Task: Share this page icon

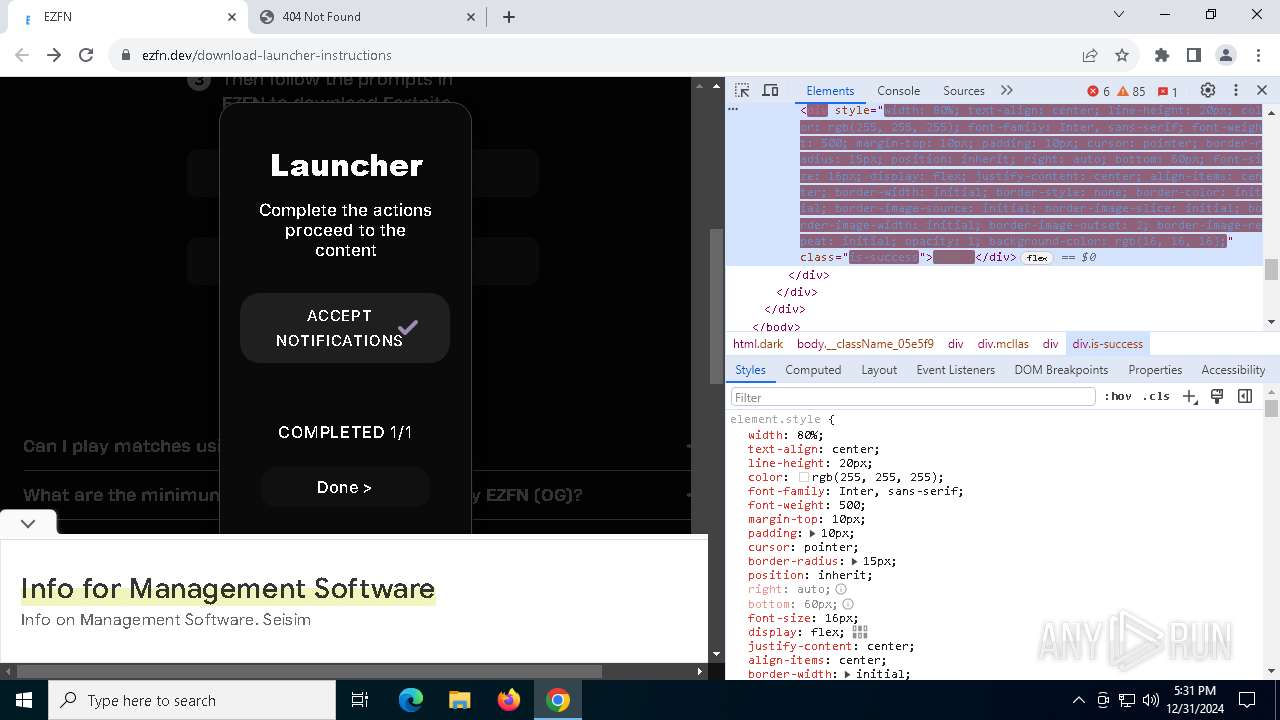Action: pyautogui.click(x=1090, y=55)
